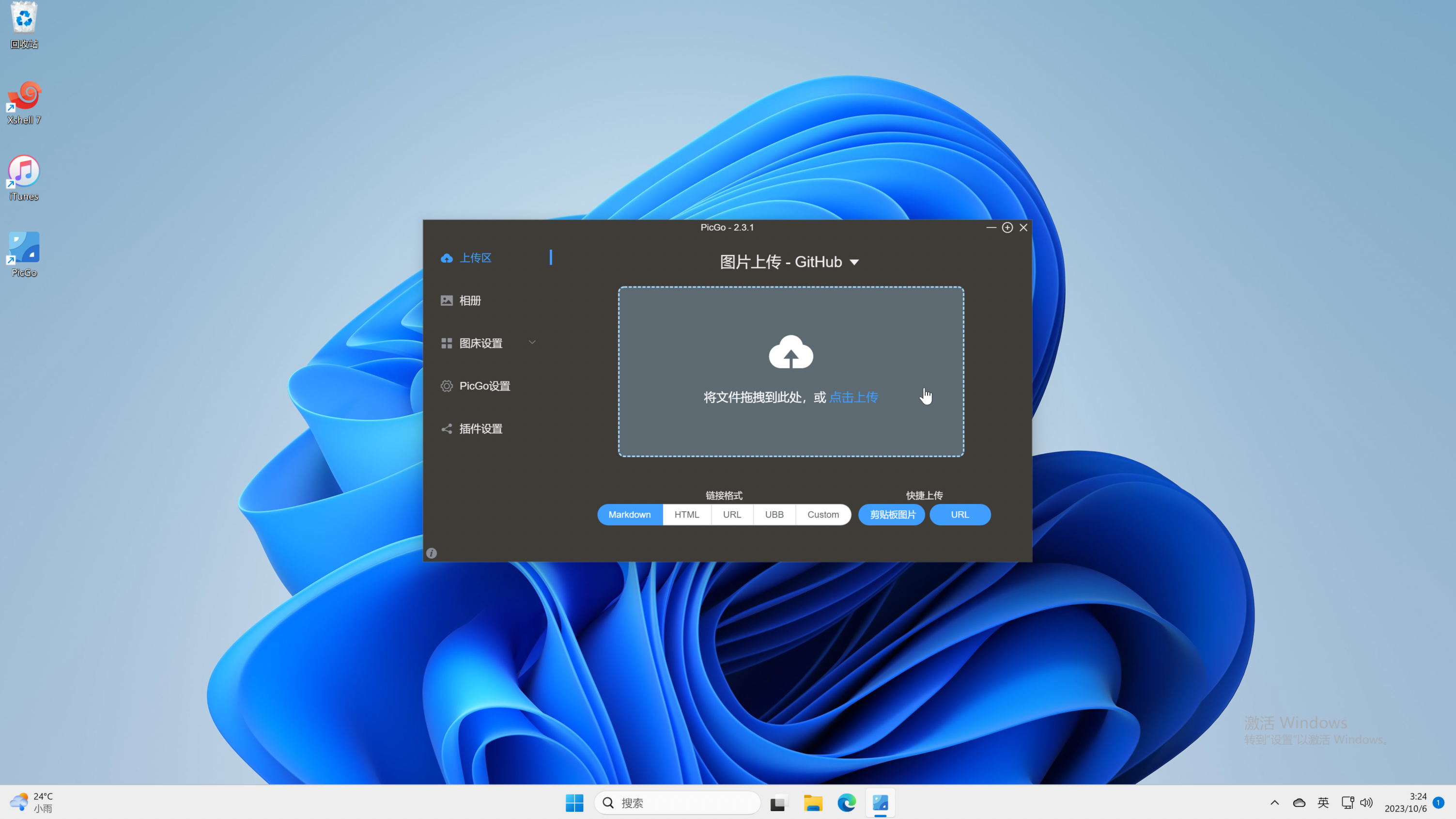
Task: Select Markdown link format
Action: [630, 515]
